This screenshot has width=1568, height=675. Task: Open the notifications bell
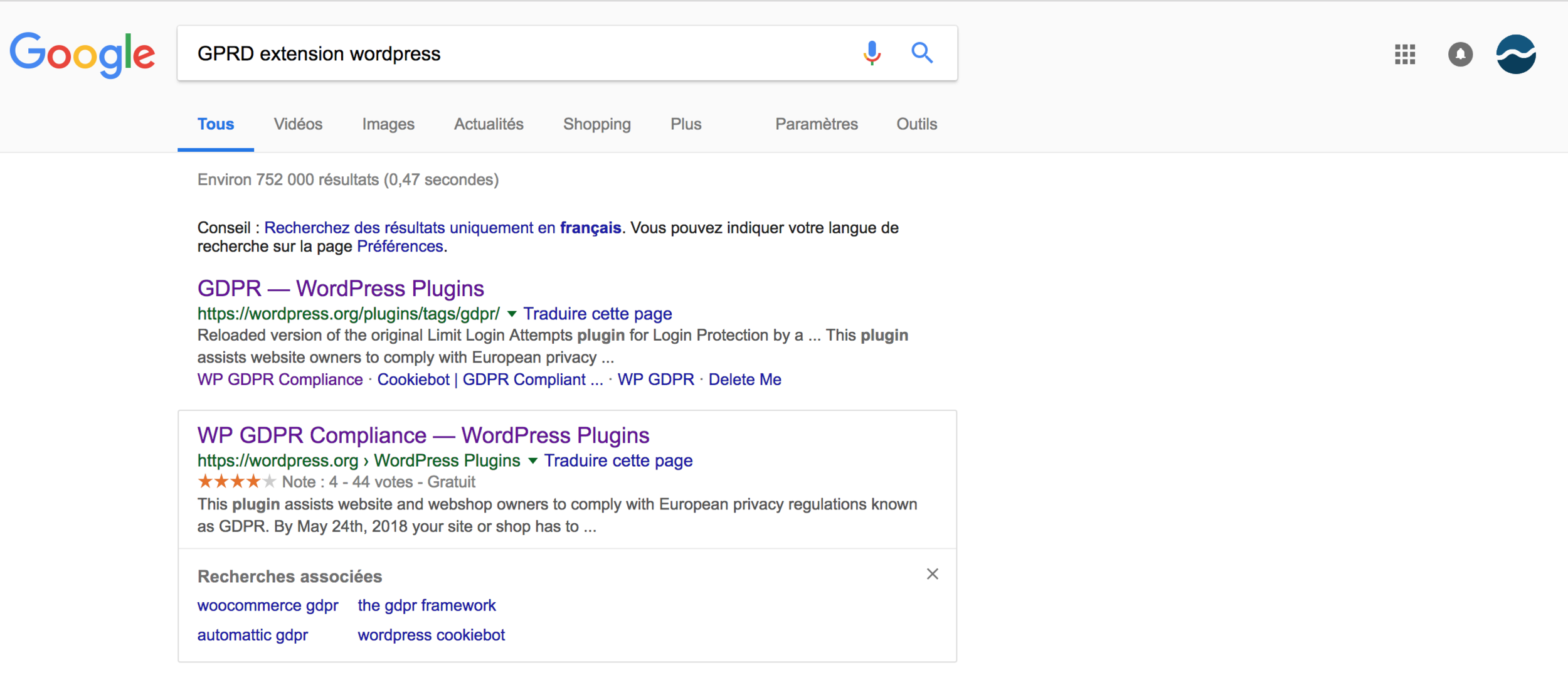1460,55
